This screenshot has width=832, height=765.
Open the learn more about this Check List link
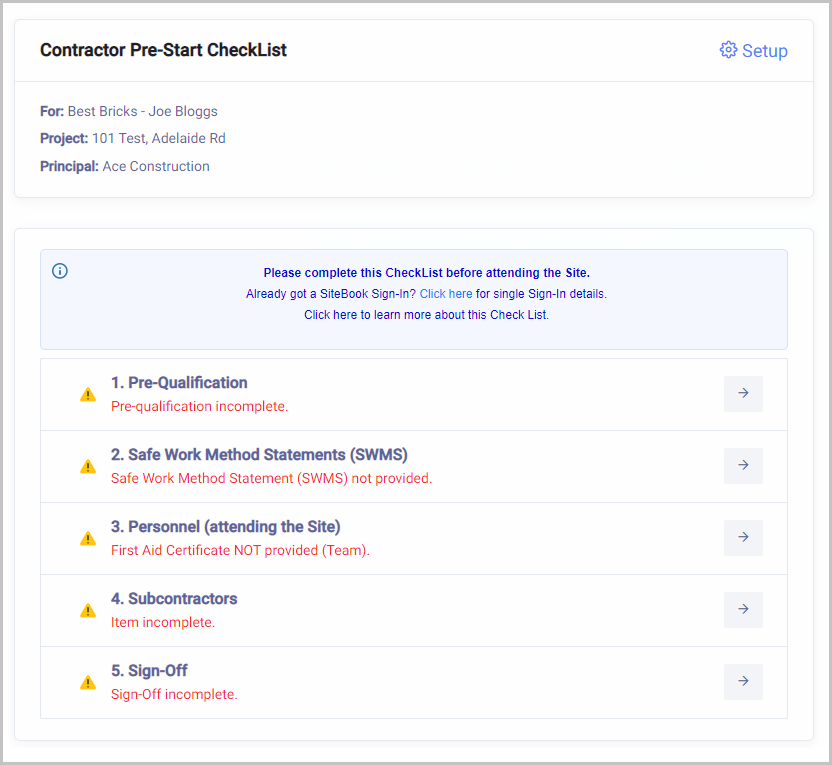tap(426, 314)
